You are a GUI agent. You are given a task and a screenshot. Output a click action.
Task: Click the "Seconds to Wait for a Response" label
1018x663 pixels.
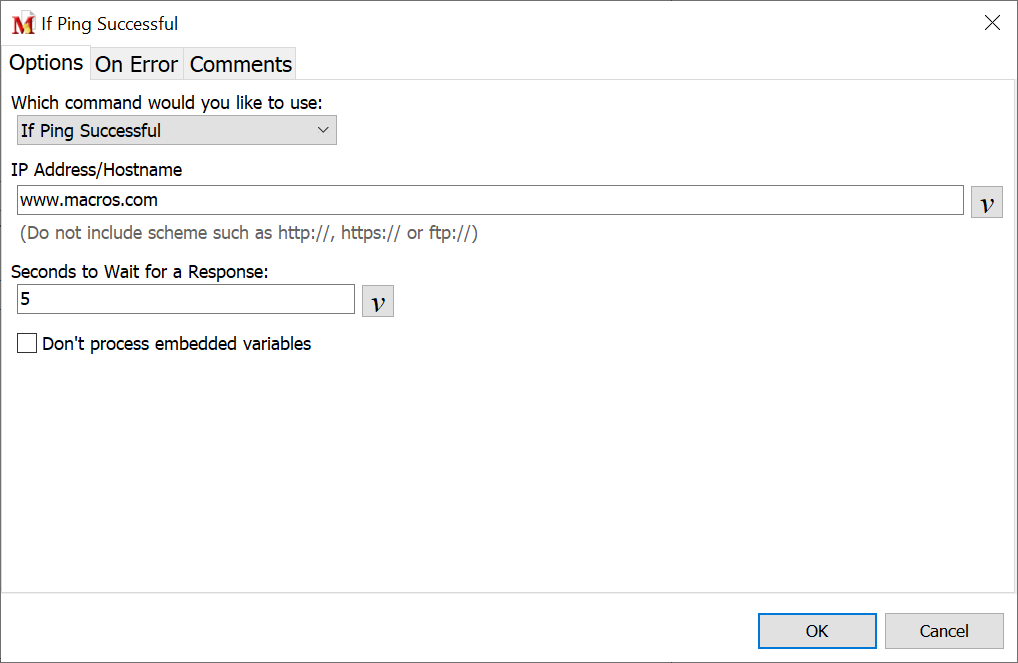140,270
